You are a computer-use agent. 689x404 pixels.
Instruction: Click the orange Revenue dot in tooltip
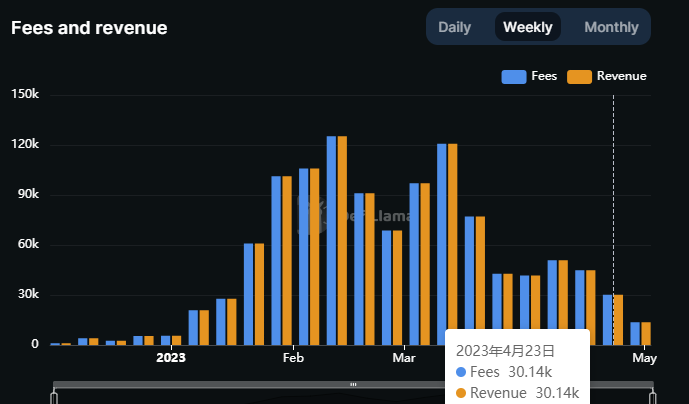460,393
